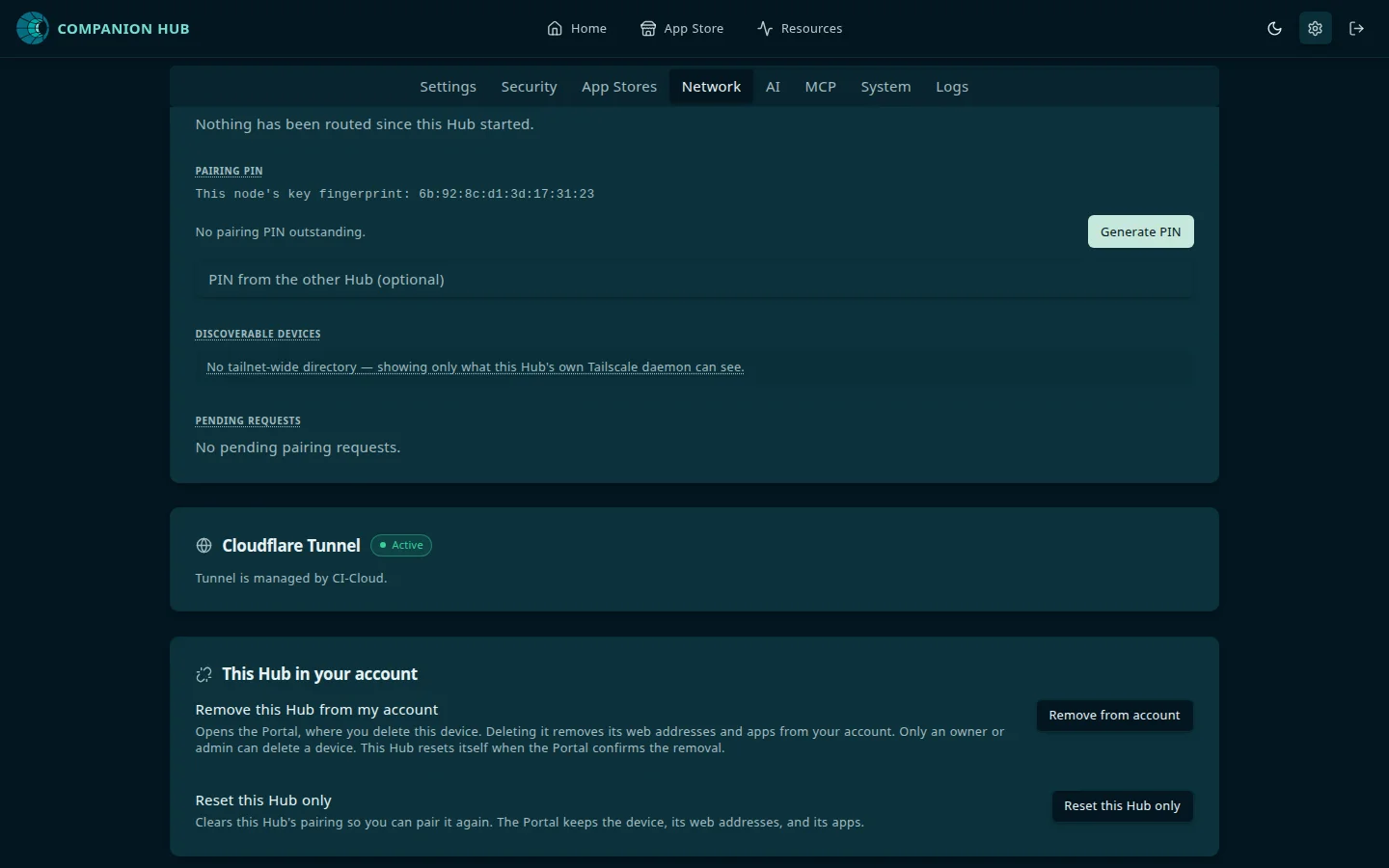Screen dimensions: 1389x868
Task: Click Remove from account button
Action: coord(1114,716)
